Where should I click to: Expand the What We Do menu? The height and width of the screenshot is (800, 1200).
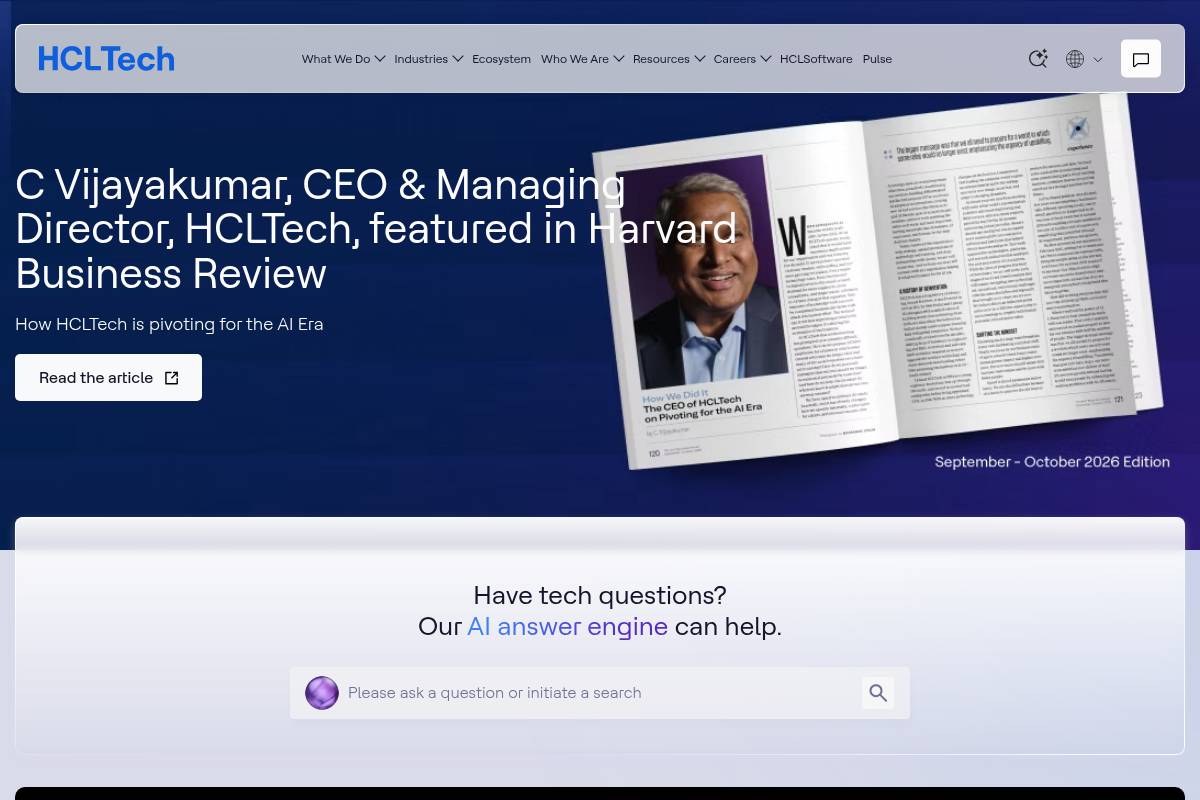(343, 59)
